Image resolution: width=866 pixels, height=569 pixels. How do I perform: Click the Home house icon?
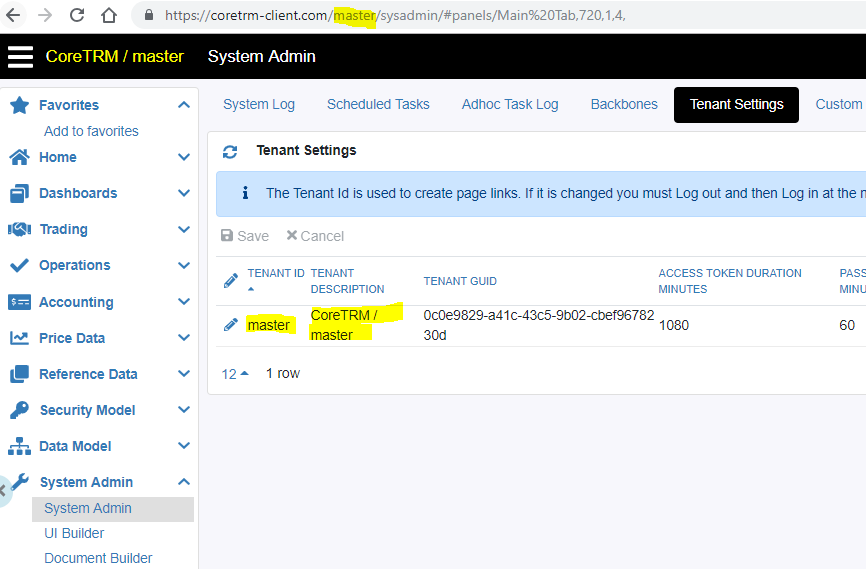click(19, 157)
